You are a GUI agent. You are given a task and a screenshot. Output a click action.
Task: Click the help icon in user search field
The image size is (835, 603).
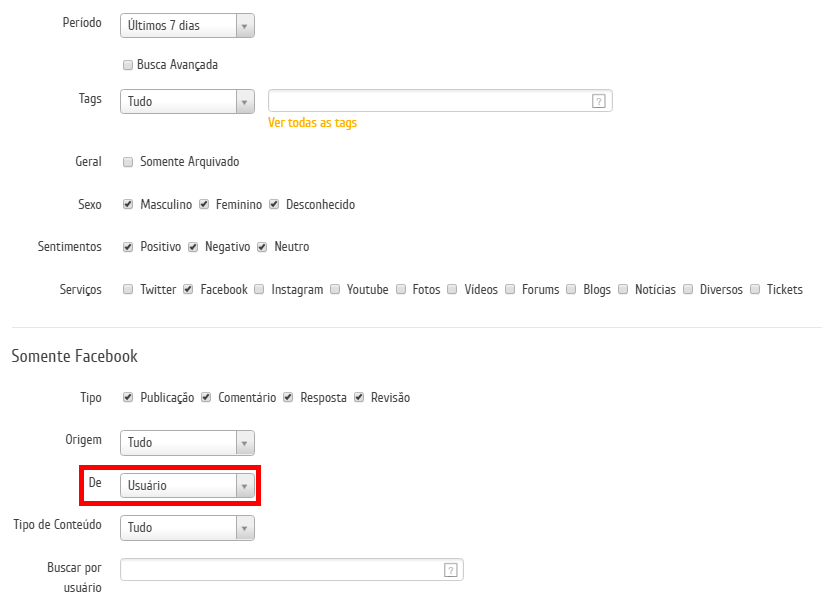(x=451, y=570)
